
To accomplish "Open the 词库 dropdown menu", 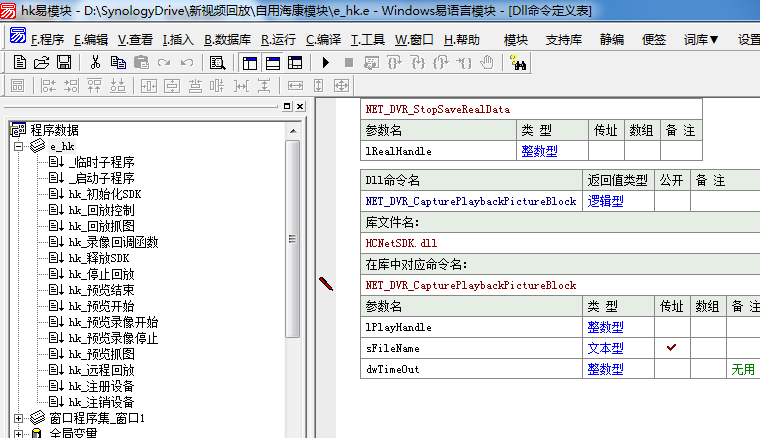I will tap(702, 40).
